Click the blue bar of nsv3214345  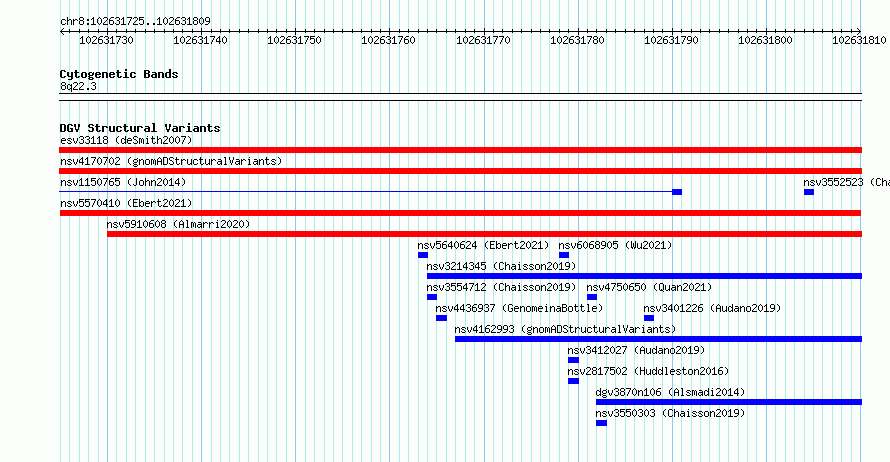click(644, 276)
